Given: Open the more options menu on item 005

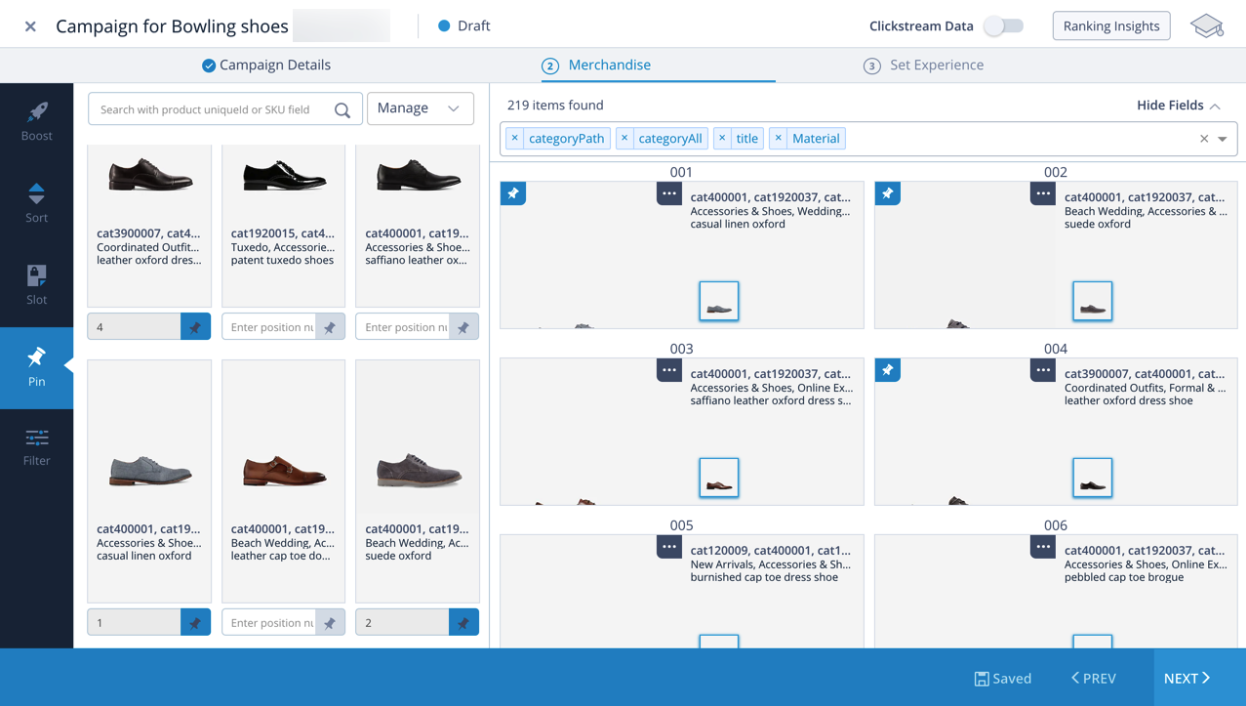Looking at the screenshot, I should click(669, 546).
